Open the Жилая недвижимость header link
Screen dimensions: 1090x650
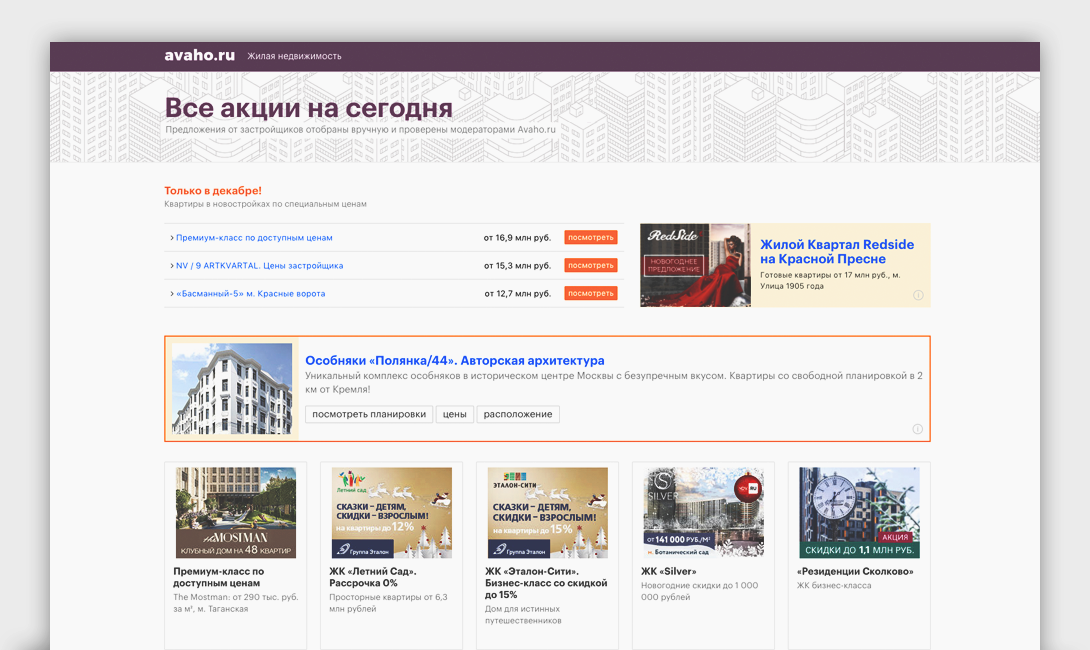294,56
